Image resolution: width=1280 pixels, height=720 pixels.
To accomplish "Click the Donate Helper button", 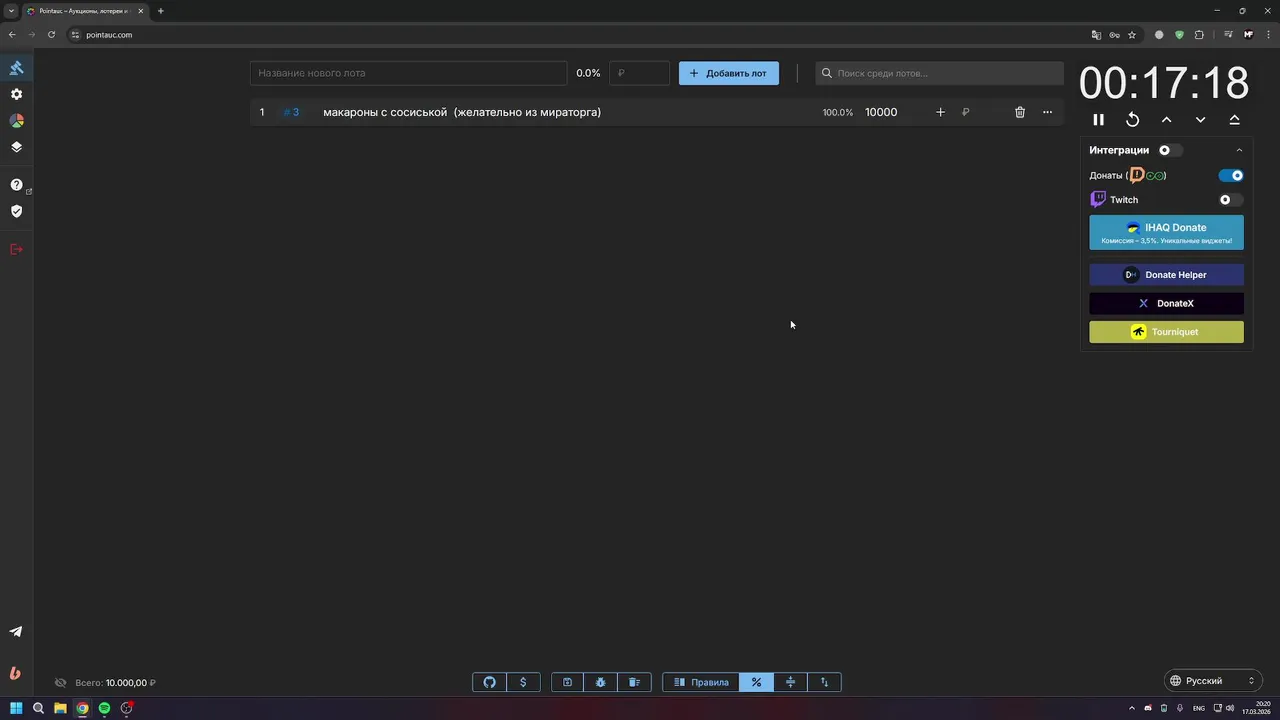I will (x=1166, y=275).
